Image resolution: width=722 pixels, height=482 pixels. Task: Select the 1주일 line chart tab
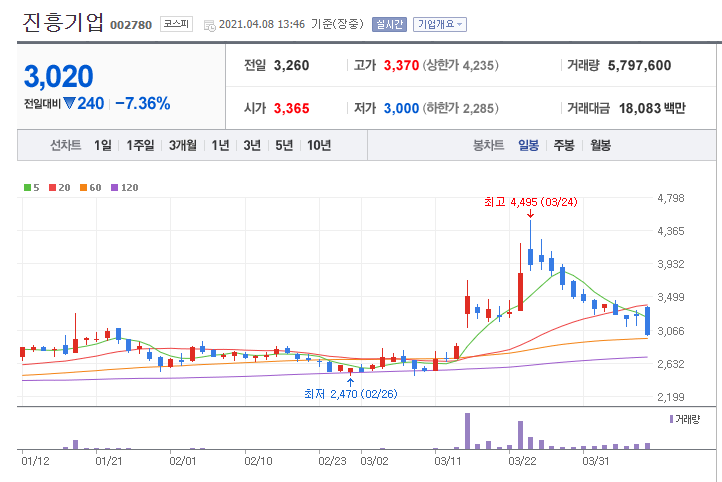click(140, 145)
